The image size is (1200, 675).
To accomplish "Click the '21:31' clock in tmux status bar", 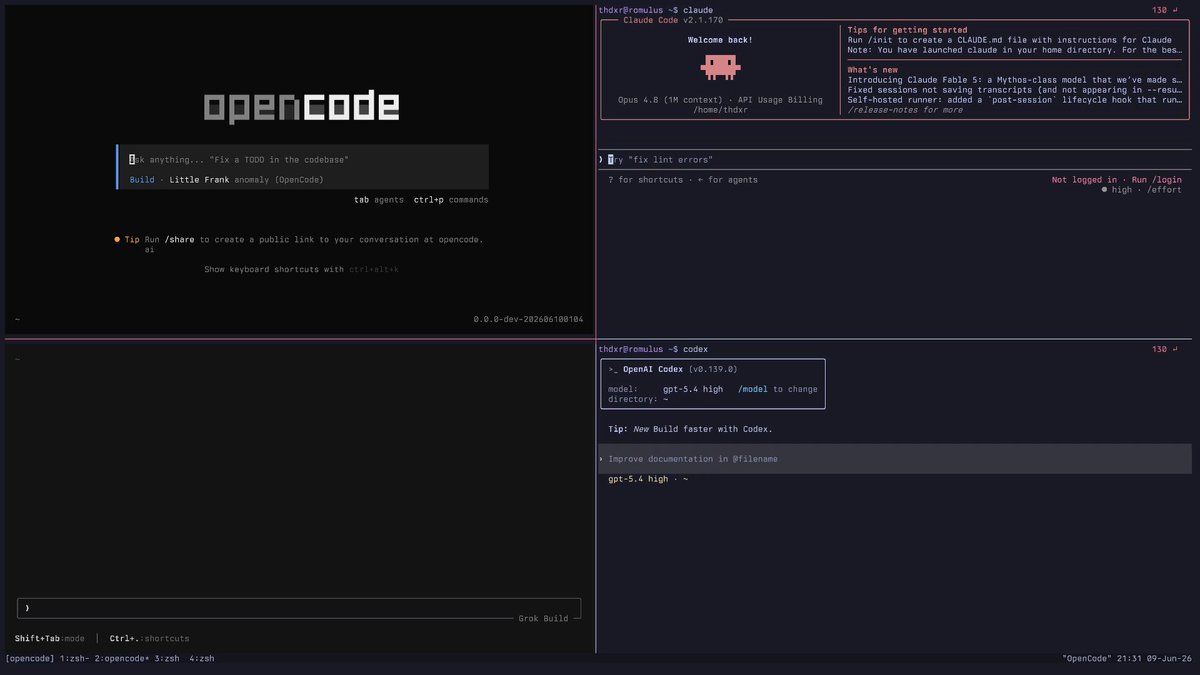I will pos(1129,658).
